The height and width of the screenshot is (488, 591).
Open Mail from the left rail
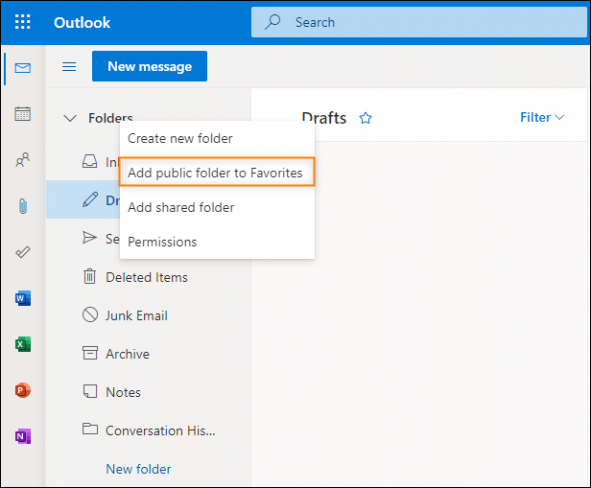coord(23,68)
